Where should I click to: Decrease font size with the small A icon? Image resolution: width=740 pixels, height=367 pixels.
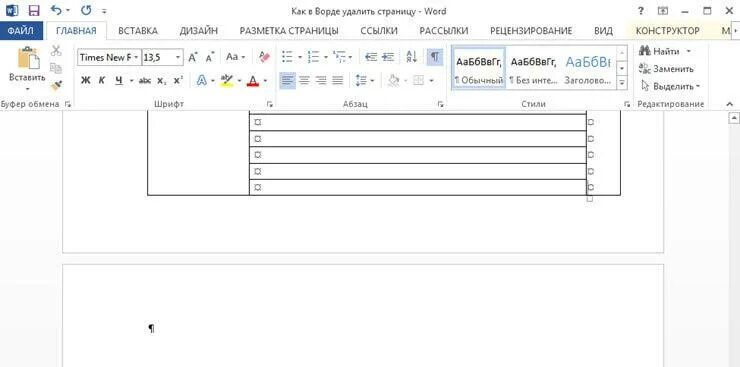[x=210, y=58]
